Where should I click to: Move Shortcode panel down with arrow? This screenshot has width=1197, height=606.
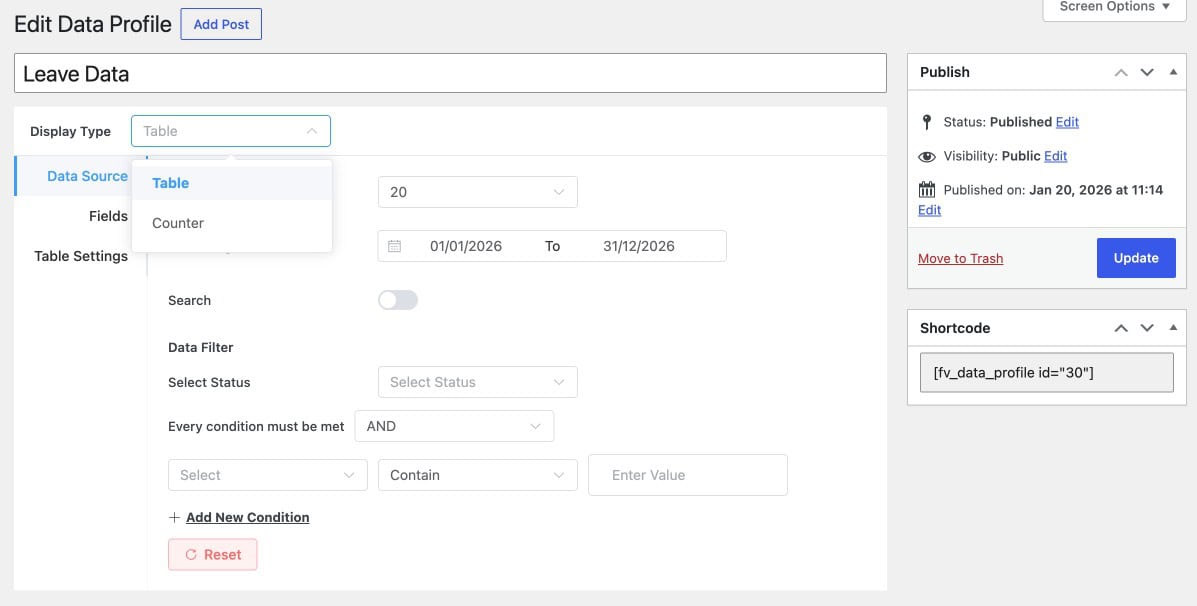coord(1147,328)
